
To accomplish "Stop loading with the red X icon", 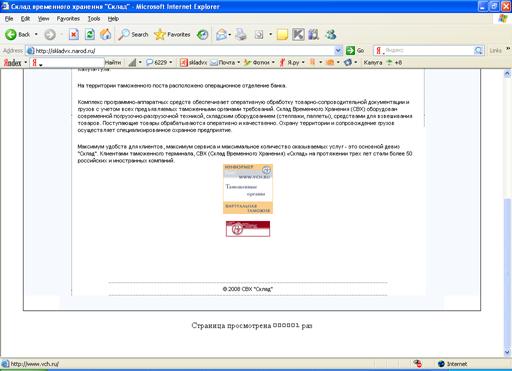I will [x=74, y=34].
